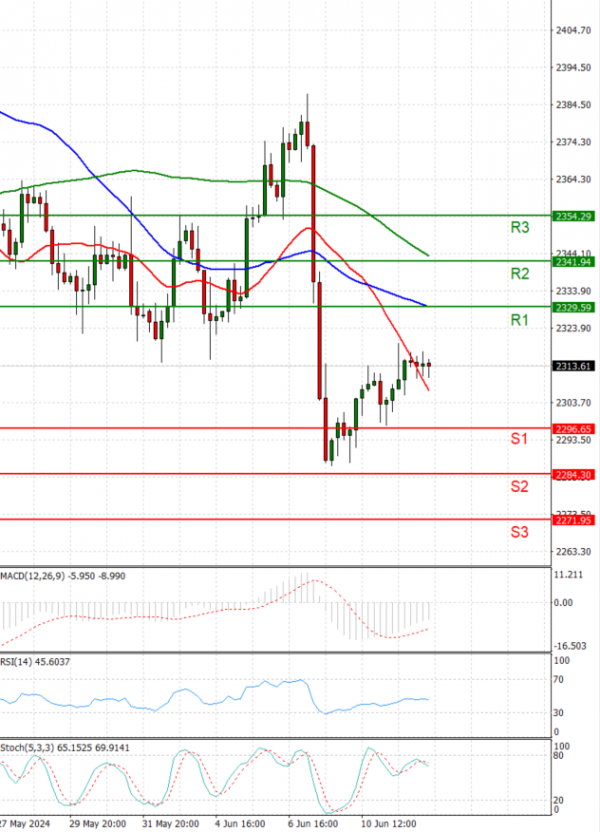600x832 pixels.
Task: Click the 2404.70 price axis value
Action: tap(573, 31)
